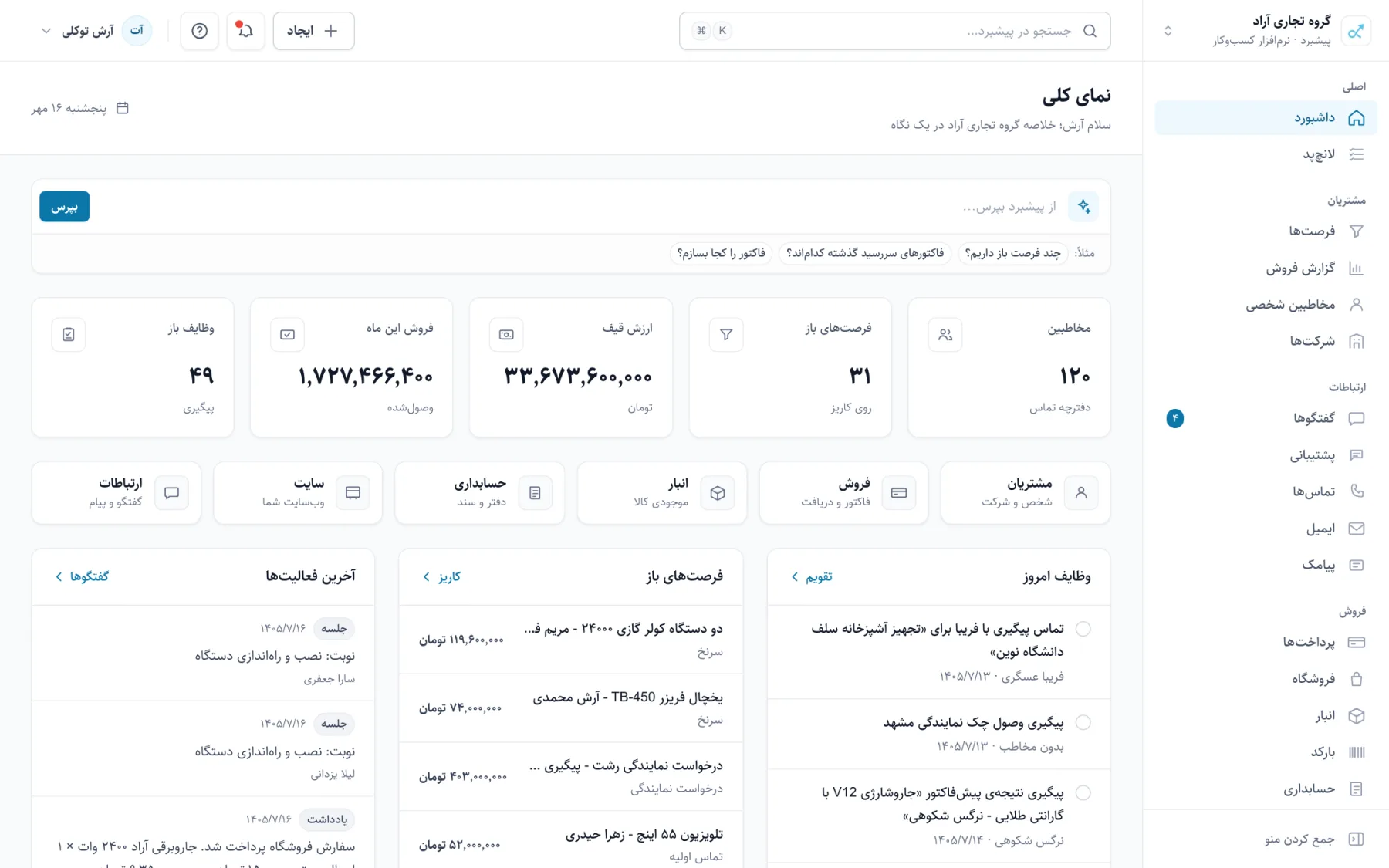The width and height of the screenshot is (1389, 868).
Task: Click the funnel icon on the فرصت‌های باز stat card
Action: click(x=726, y=335)
